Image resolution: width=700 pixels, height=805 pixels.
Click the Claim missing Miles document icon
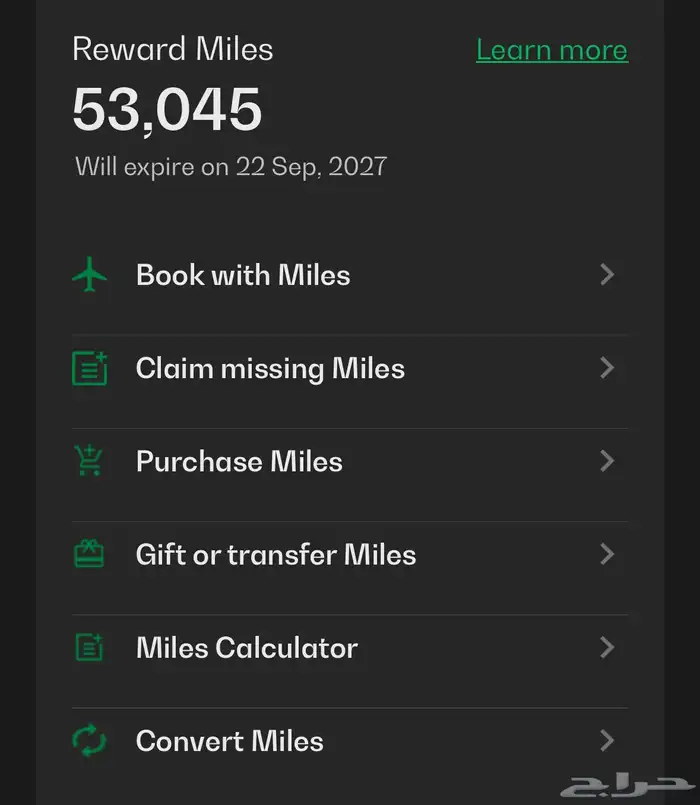90,368
